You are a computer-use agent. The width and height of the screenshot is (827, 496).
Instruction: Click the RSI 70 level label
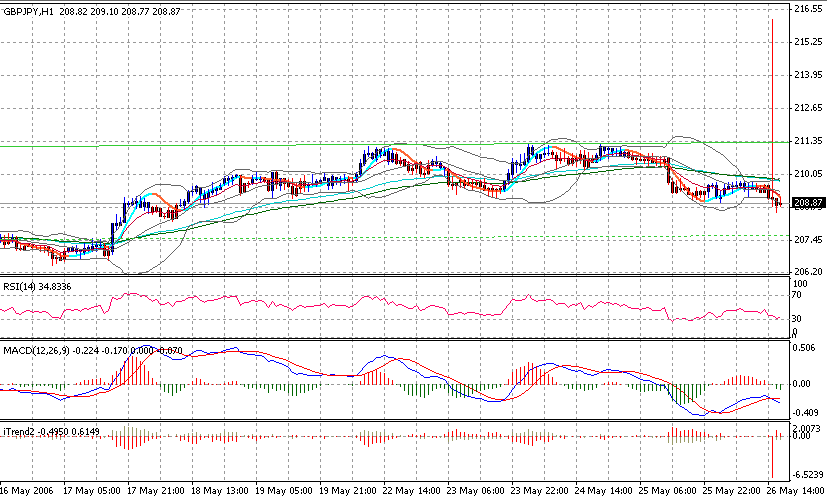799,295
